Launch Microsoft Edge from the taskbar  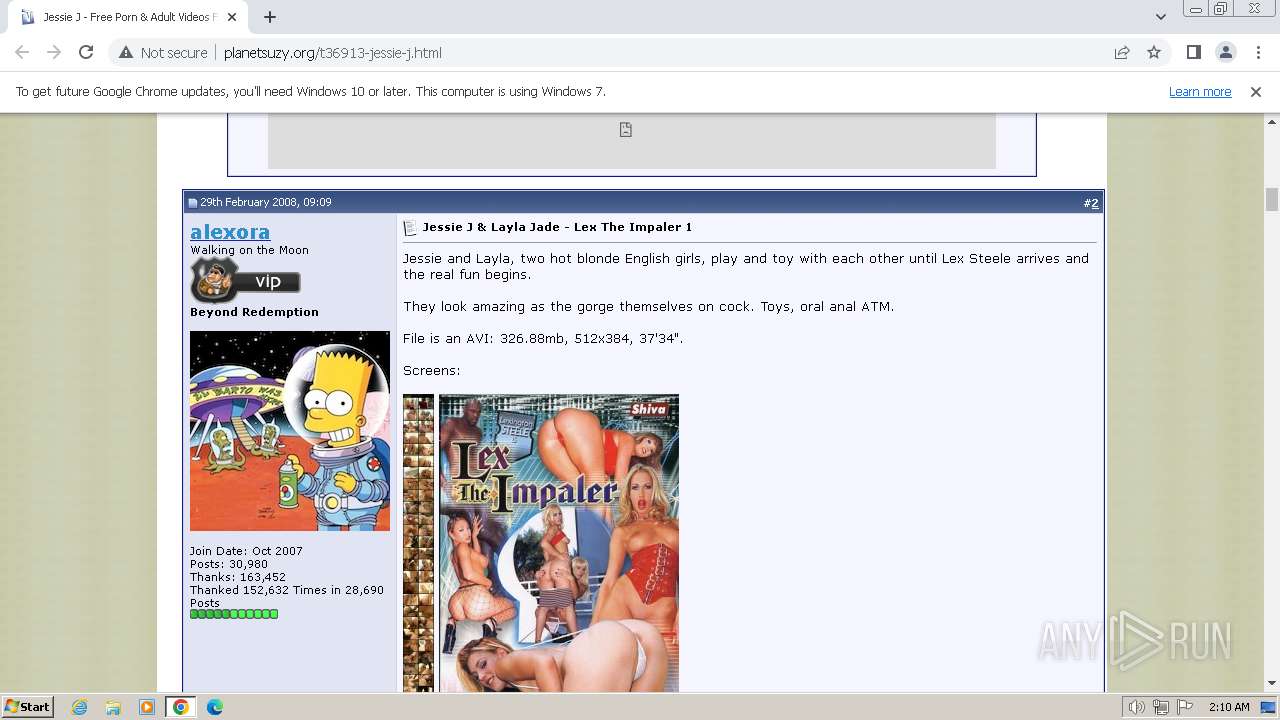pyautogui.click(x=214, y=707)
